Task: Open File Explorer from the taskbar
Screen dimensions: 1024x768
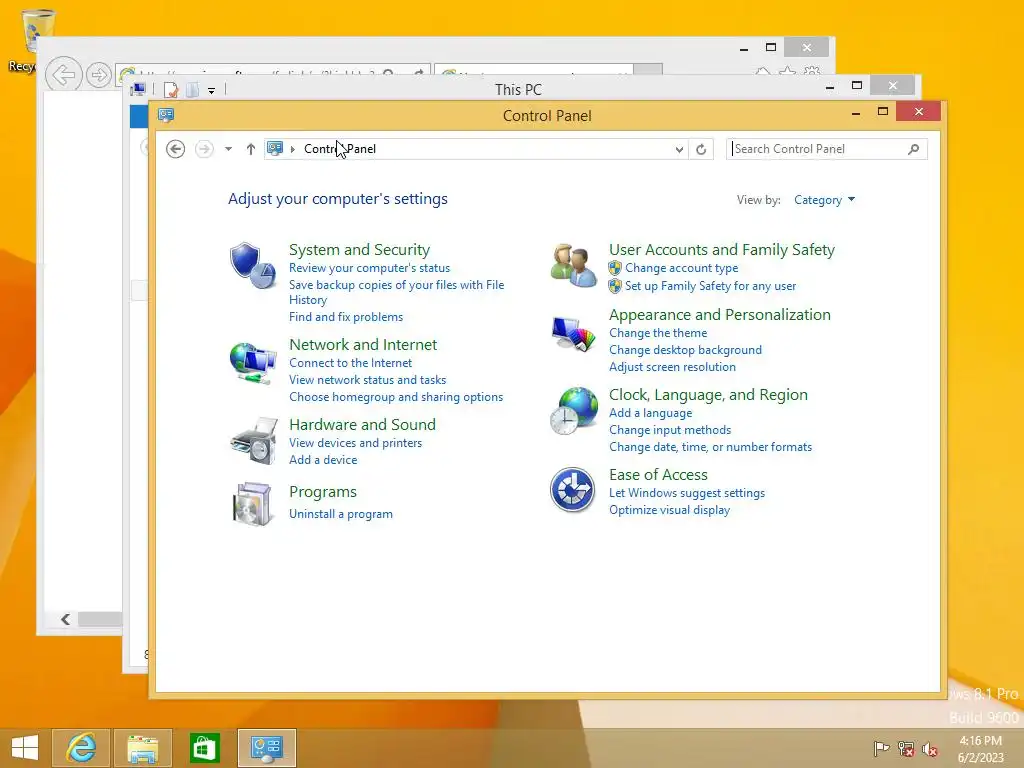Action: coord(143,748)
